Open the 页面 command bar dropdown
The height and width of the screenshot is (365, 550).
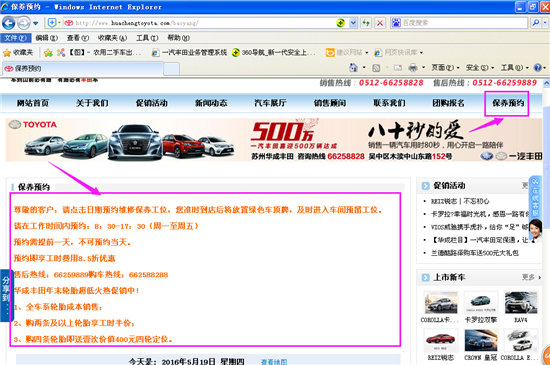click(445, 68)
